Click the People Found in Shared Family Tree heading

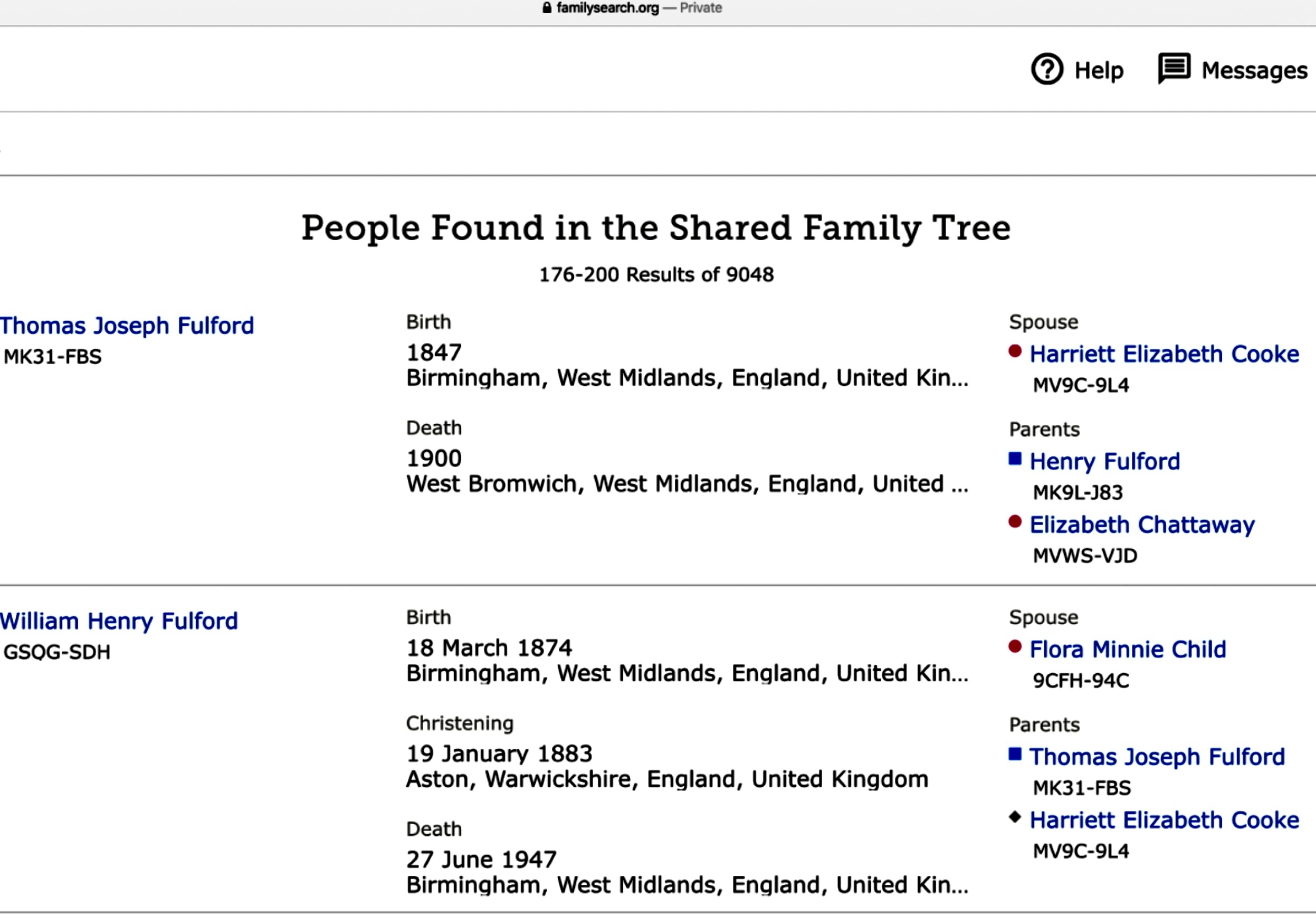tap(656, 228)
